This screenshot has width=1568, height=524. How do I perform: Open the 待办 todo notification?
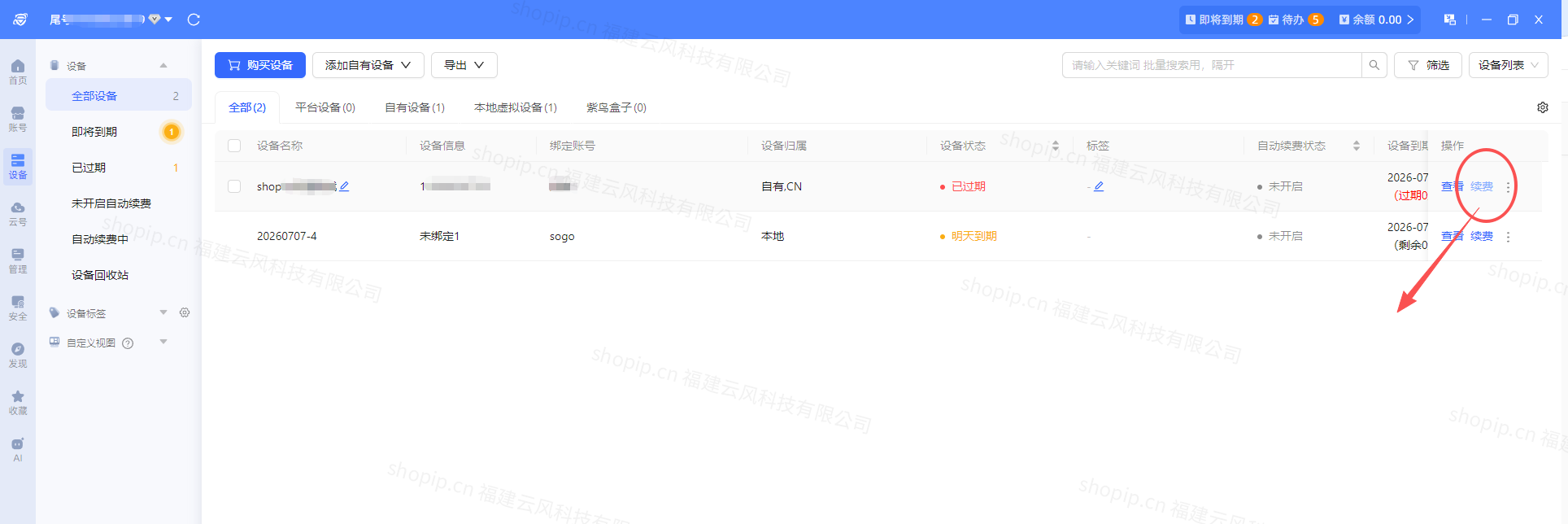pos(1296,20)
